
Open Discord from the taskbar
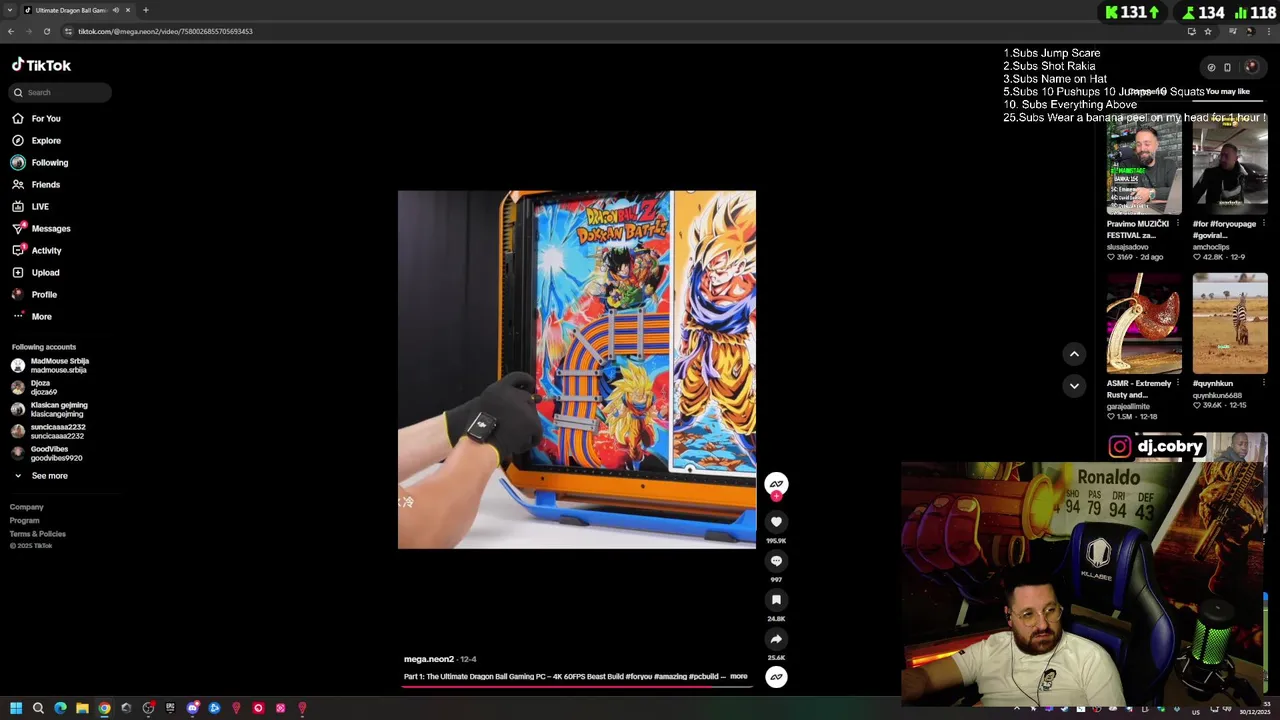point(192,708)
